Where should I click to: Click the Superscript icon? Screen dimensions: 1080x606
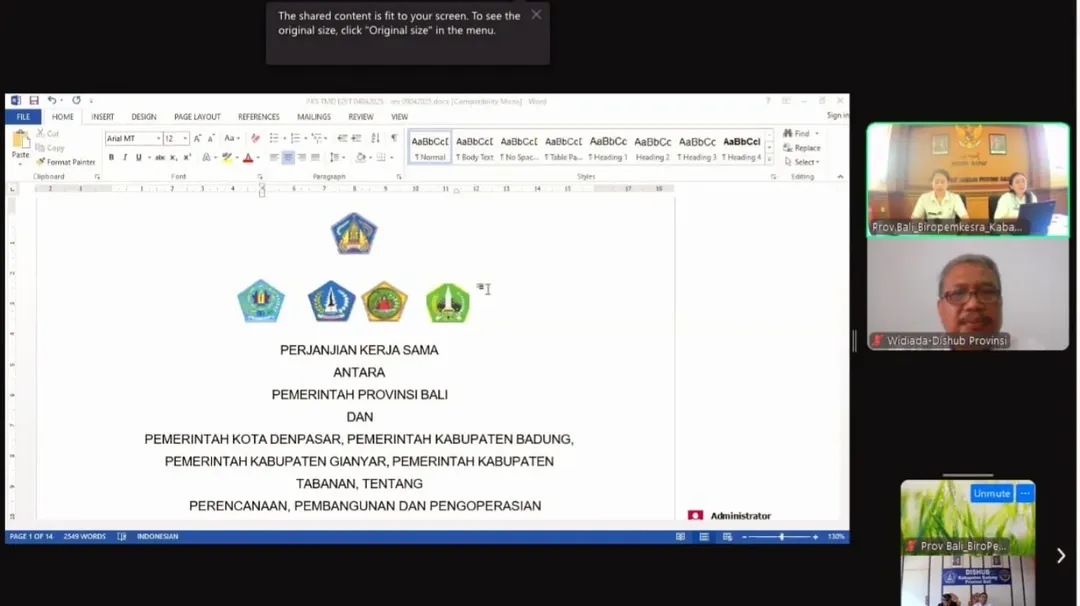pos(187,158)
